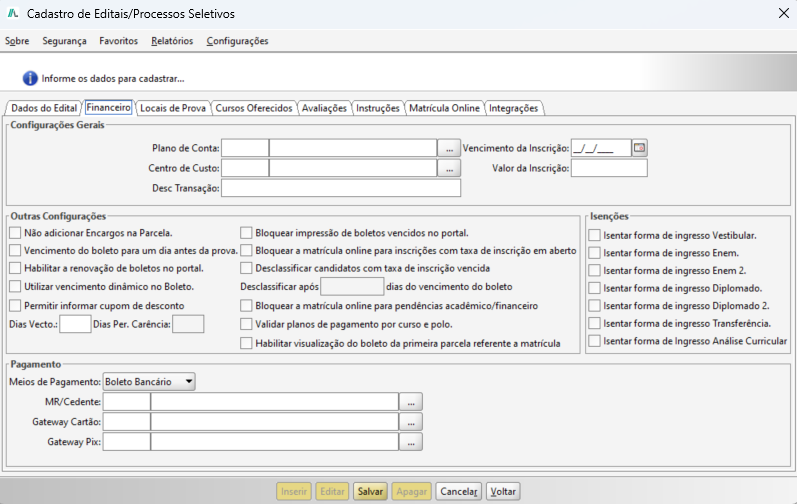
Task: Toggle Isentar forma de Ingresso Análise Curricular
Action: coord(594,341)
